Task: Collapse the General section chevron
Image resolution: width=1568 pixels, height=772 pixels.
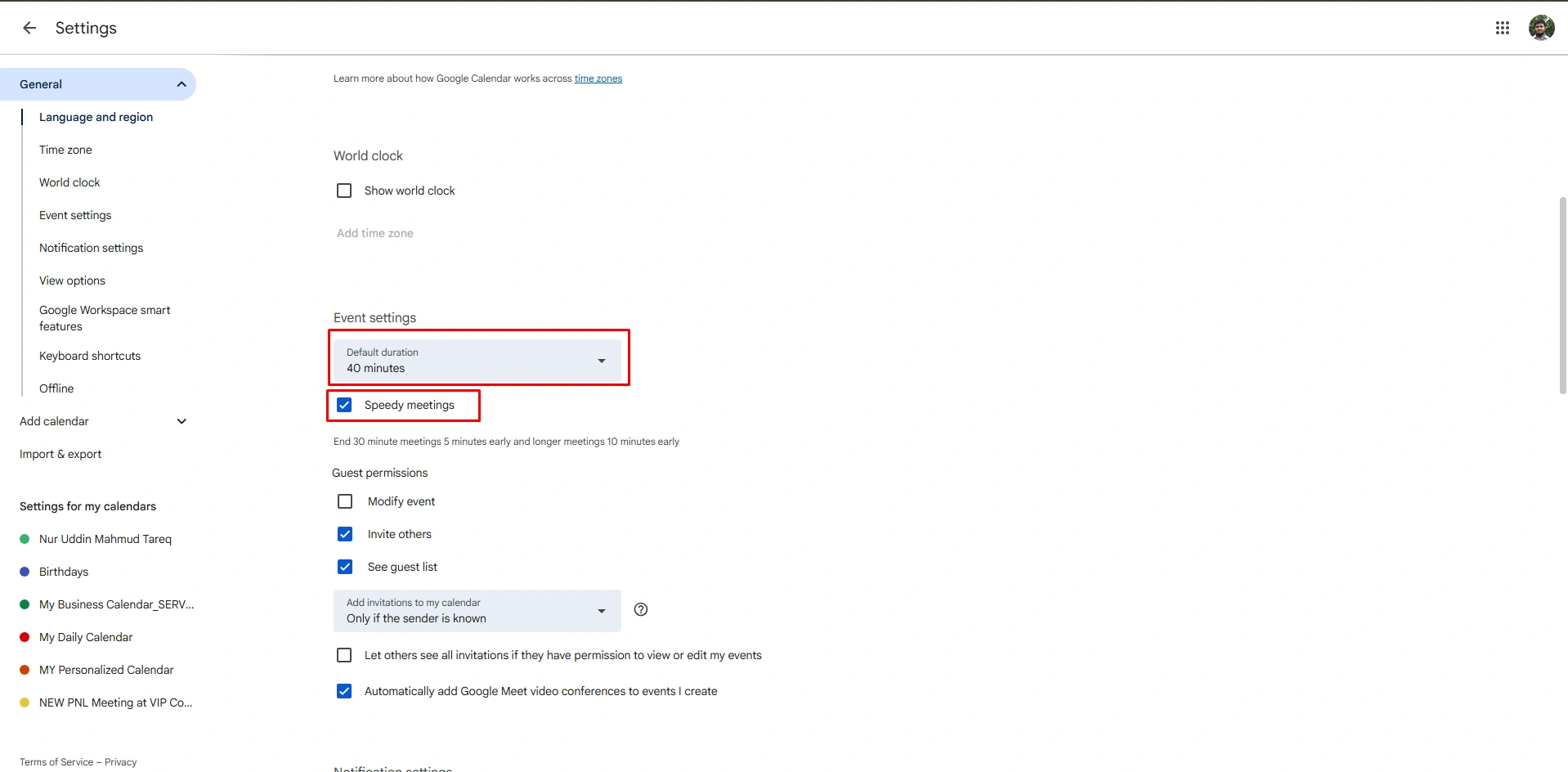Action: (x=181, y=84)
